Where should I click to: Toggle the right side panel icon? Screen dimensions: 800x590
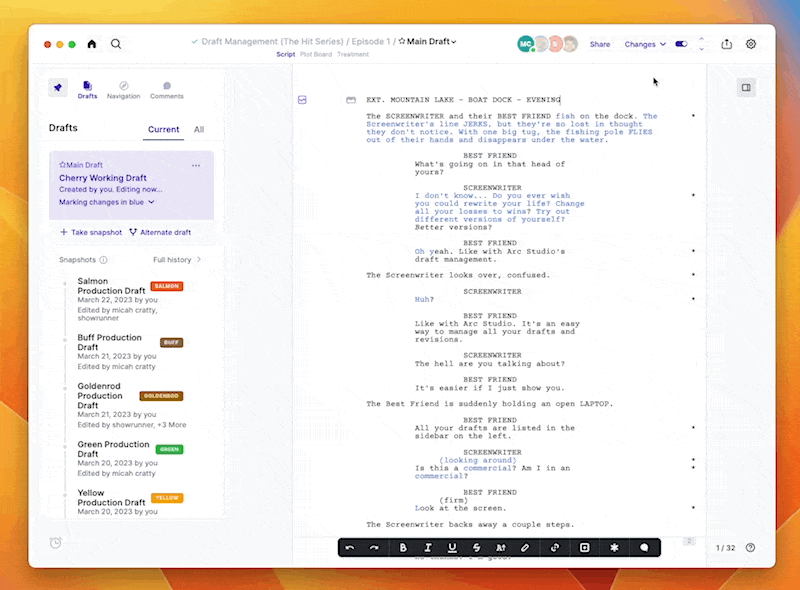[745, 88]
